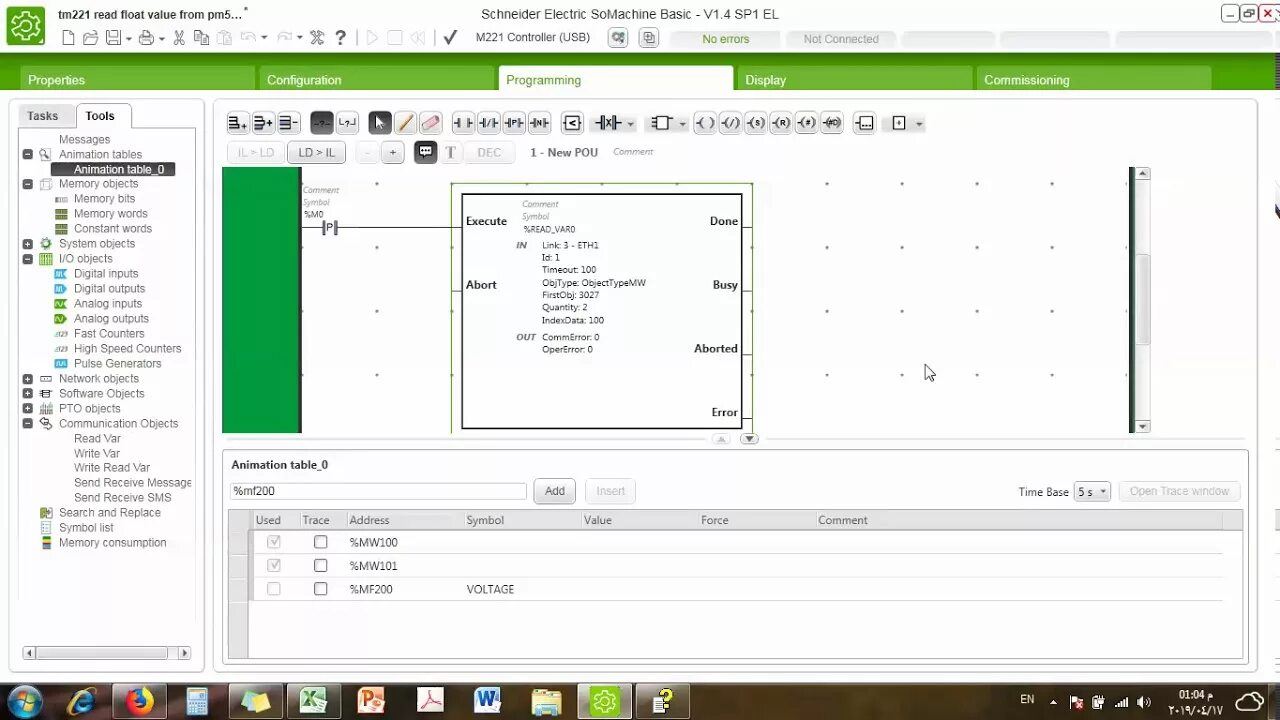This screenshot has width=1280, height=720.
Task: Collapse the Memory objects tree node
Action: click(x=28, y=184)
